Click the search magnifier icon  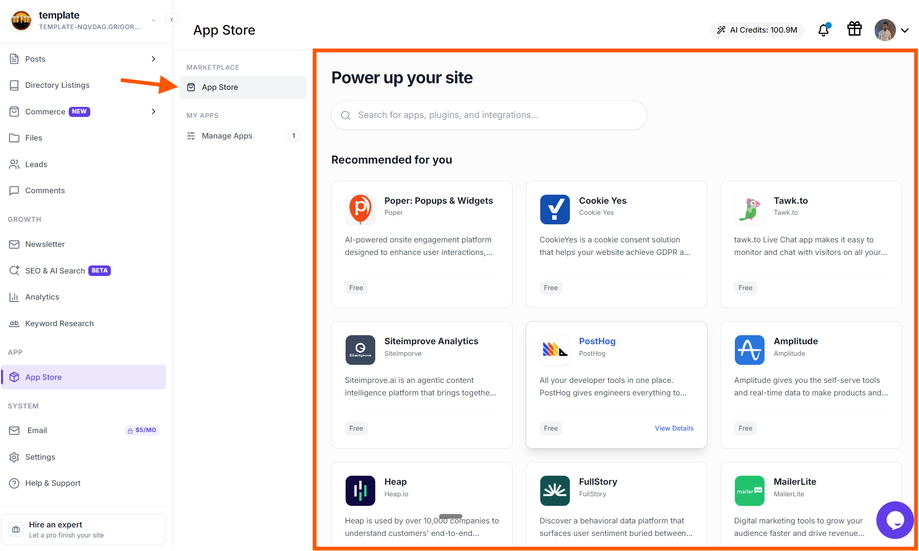[x=346, y=115]
